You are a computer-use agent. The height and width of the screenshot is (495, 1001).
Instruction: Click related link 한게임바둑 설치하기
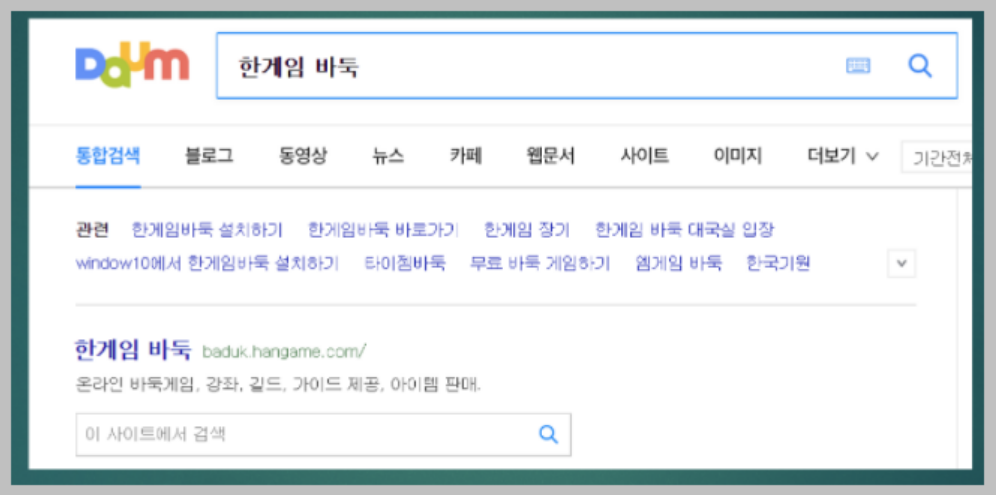click(207, 230)
